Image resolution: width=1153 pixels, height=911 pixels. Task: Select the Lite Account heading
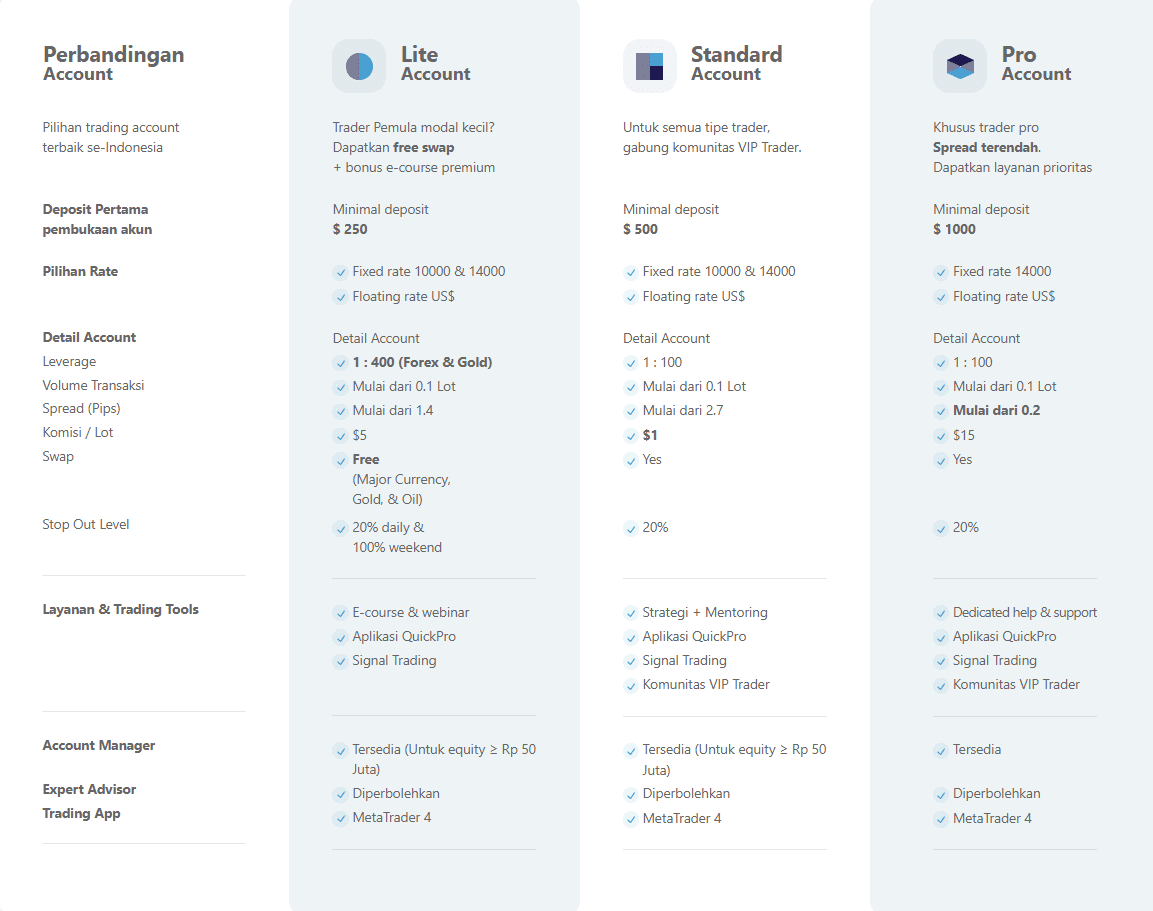point(435,63)
